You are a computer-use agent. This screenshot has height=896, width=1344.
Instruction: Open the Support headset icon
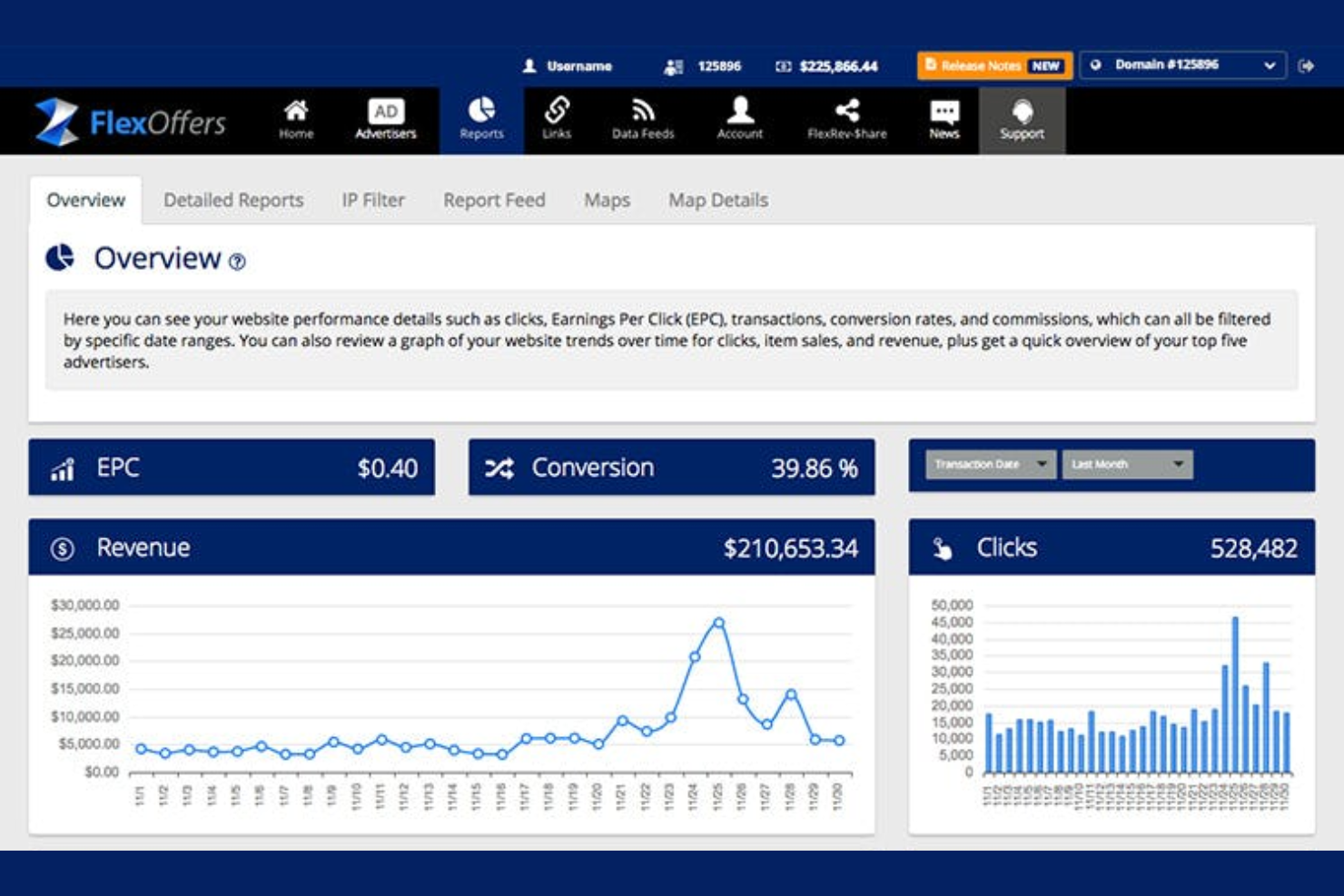1023,112
